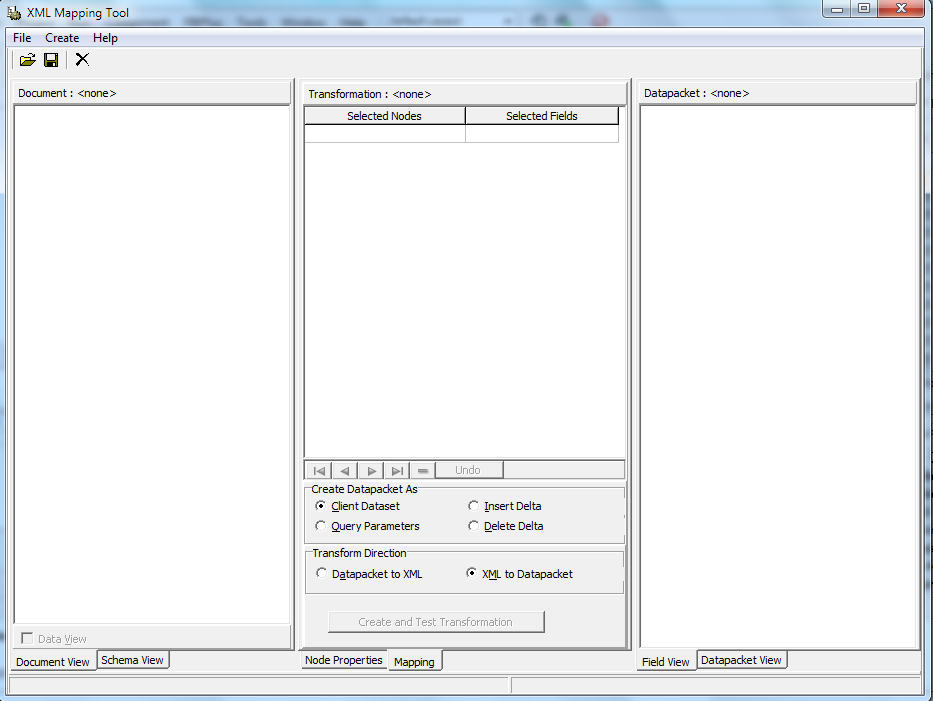Click the Selected Nodes column header
The height and width of the screenshot is (701, 933).
[384, 116]
